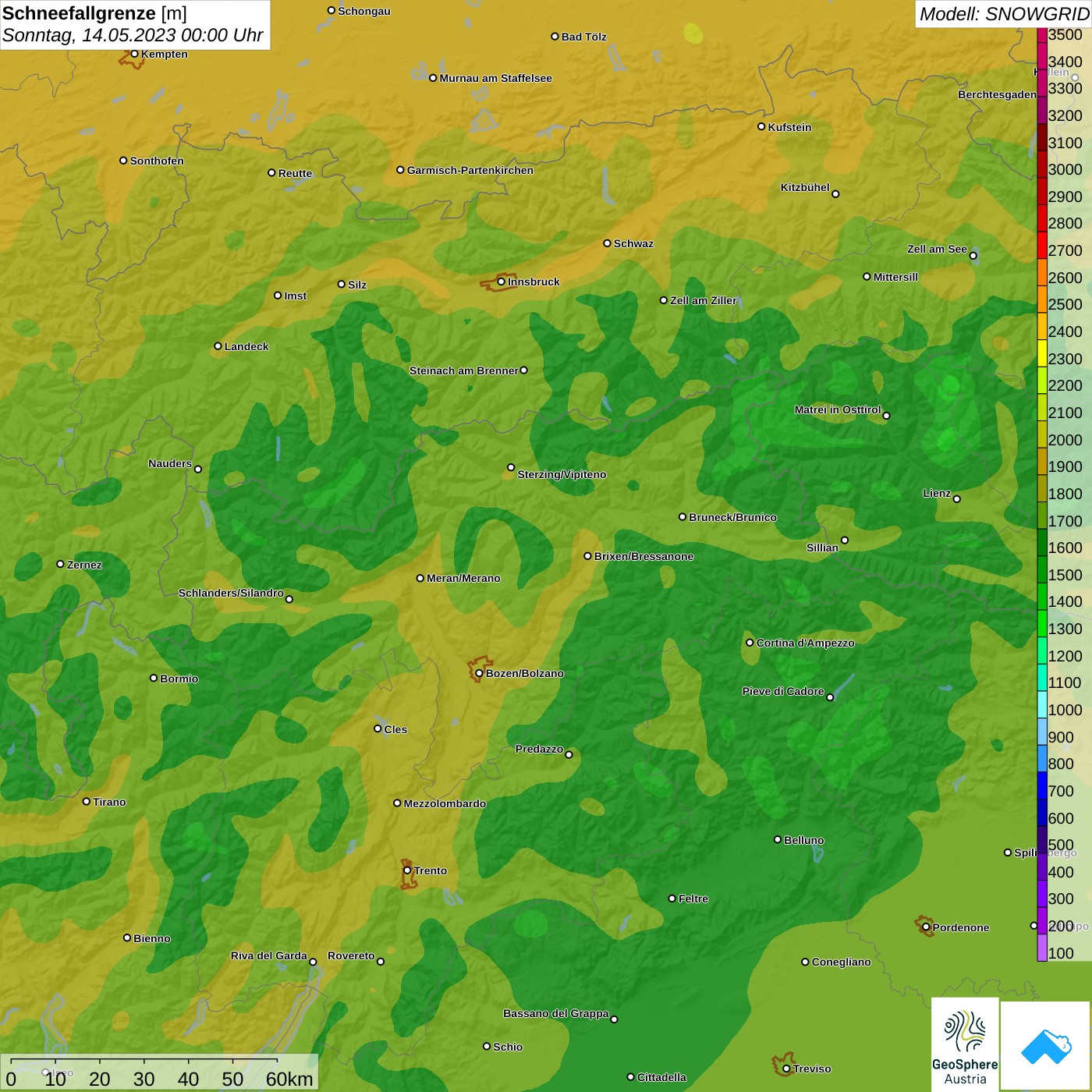Click the Kempten city marker
1092x1092 pixels.
[x=134, y=54]
